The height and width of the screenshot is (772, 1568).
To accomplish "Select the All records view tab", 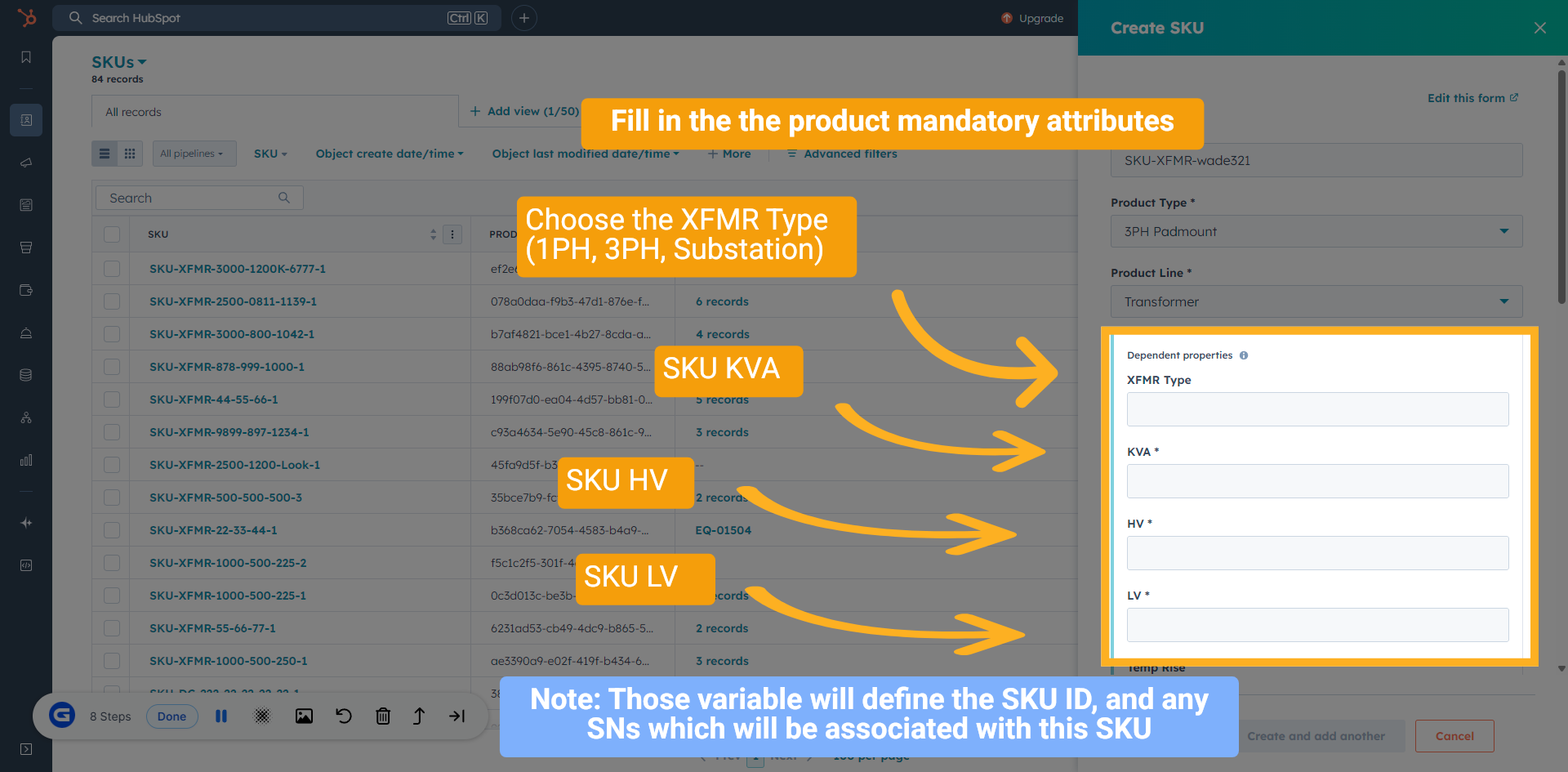I will click(275, 112).
